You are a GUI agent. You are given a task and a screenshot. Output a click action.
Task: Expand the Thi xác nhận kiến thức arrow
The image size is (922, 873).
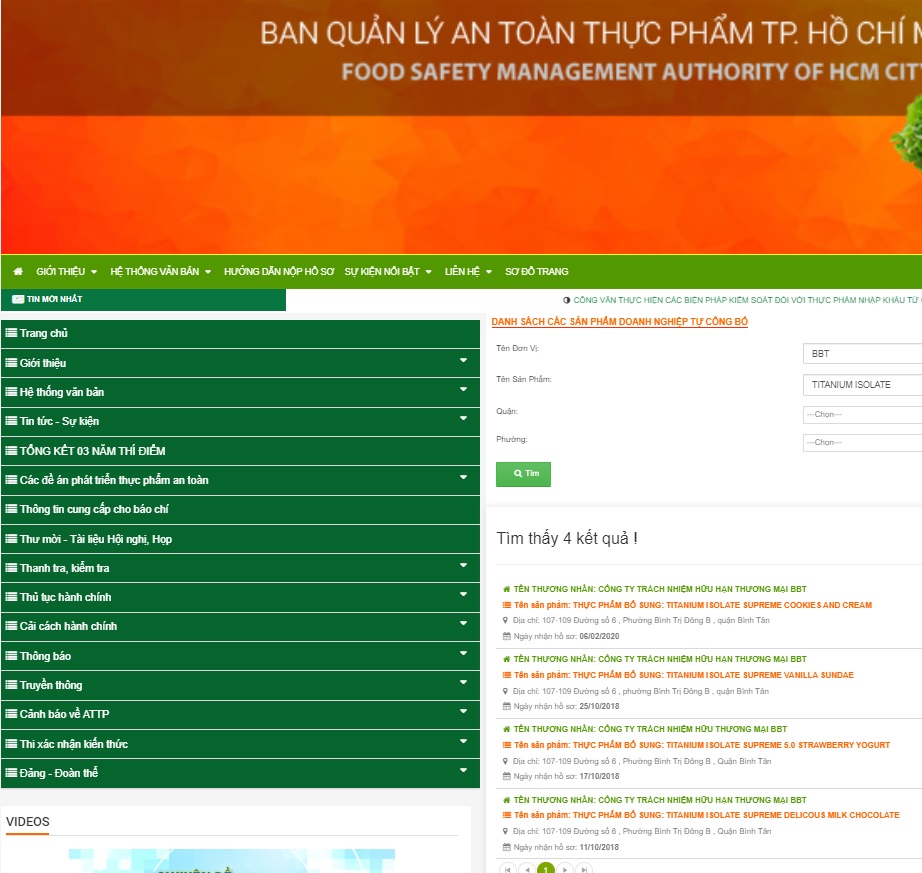463,741
